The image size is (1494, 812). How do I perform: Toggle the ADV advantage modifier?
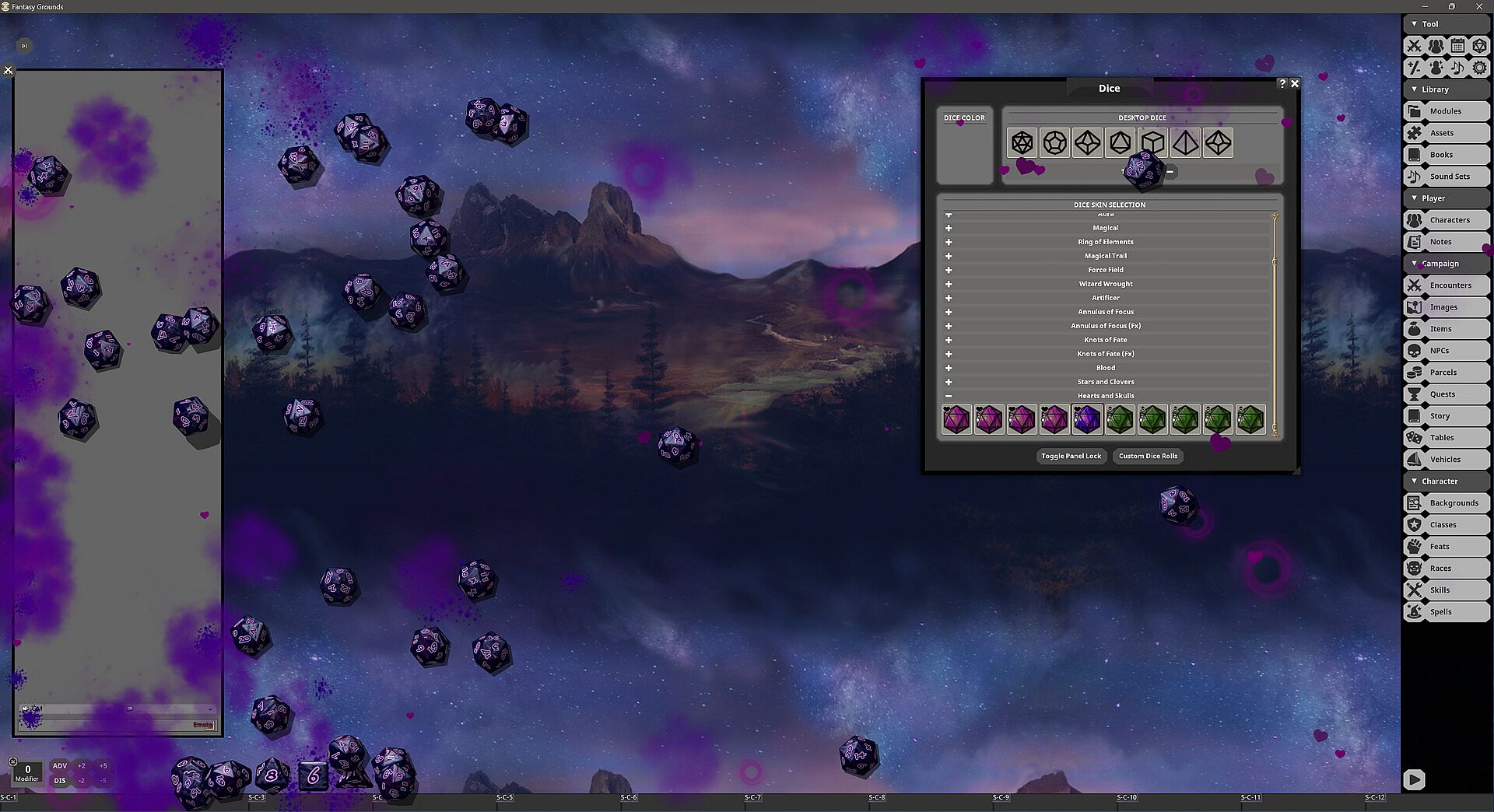tap(60, 766)
